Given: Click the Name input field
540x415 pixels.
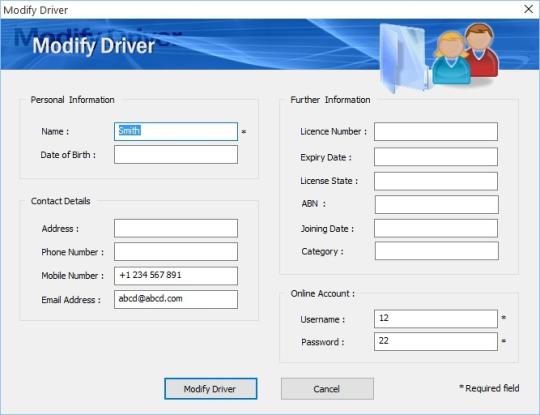Looking at the screenshot, I should pyautogui.click(x=176, y=131).
